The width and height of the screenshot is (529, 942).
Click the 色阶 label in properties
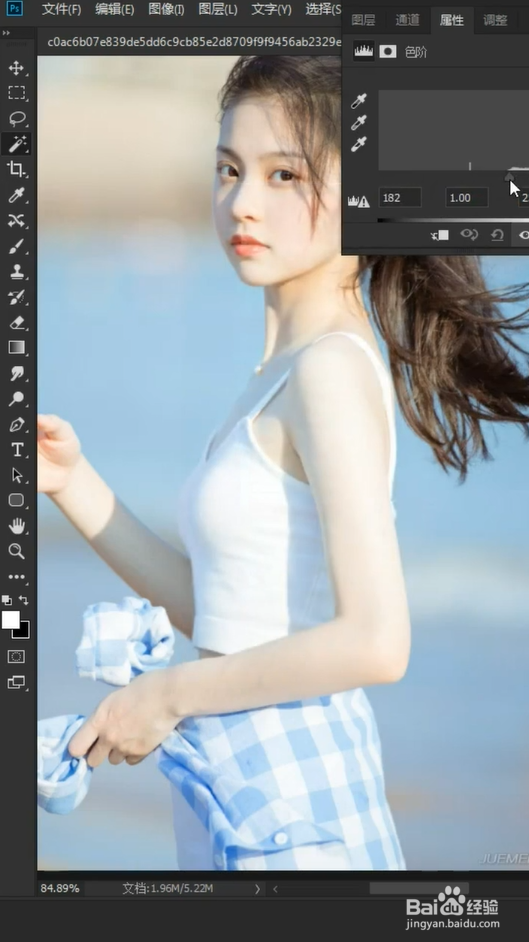point(416,52)
